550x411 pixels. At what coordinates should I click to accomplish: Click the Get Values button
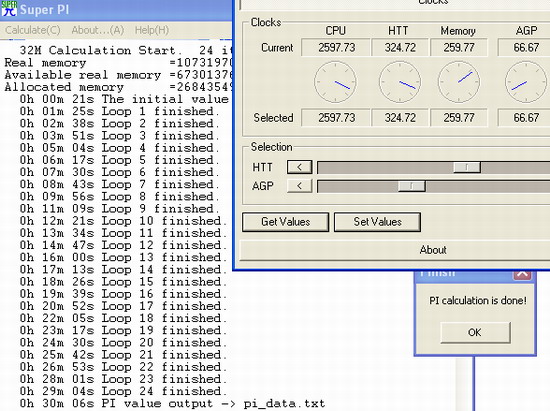click(x=286, y=222)
